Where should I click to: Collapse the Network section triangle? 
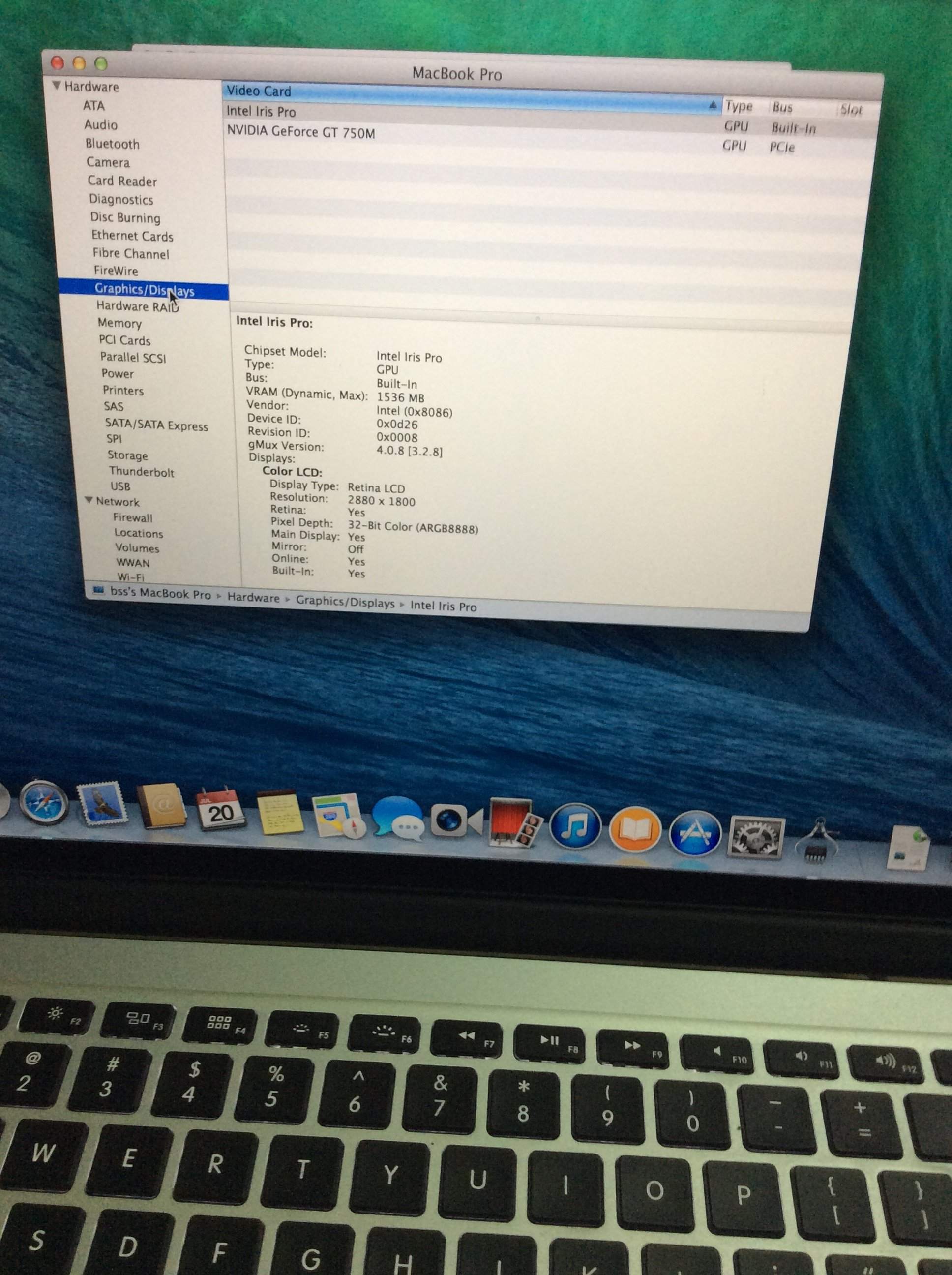(89, 500)
